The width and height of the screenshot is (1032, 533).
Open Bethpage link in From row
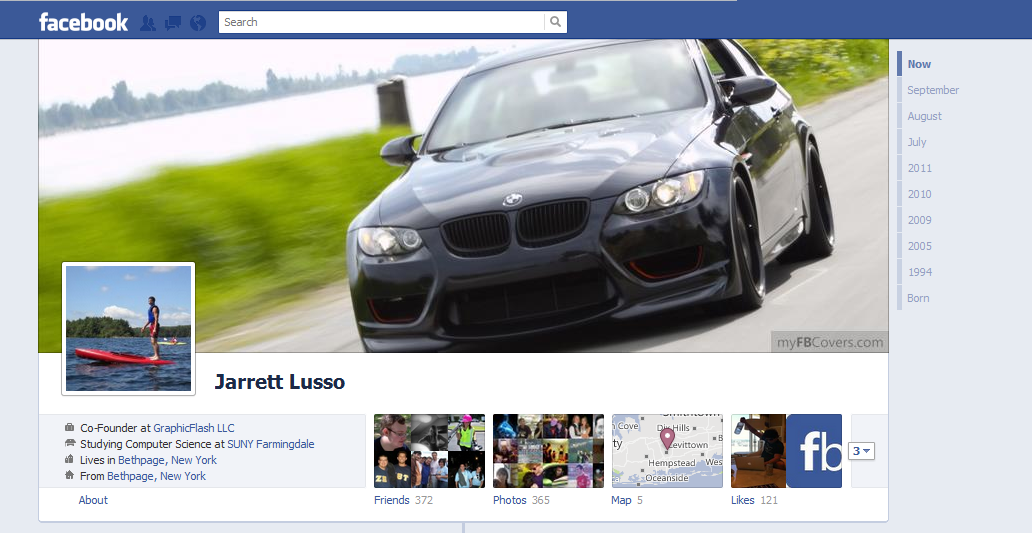pyautogui.click(x=131, y=476)
